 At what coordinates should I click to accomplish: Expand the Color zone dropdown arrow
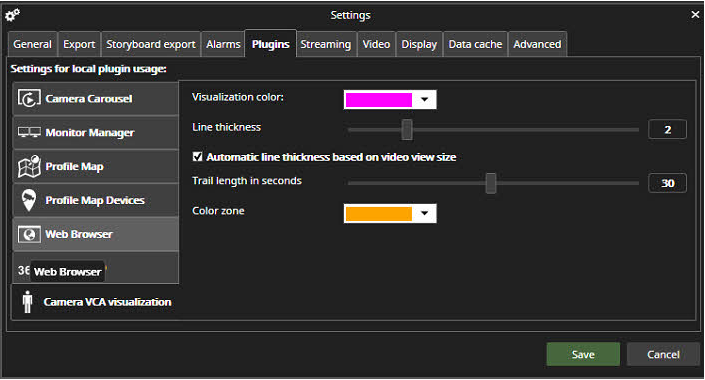click(424, 213)
